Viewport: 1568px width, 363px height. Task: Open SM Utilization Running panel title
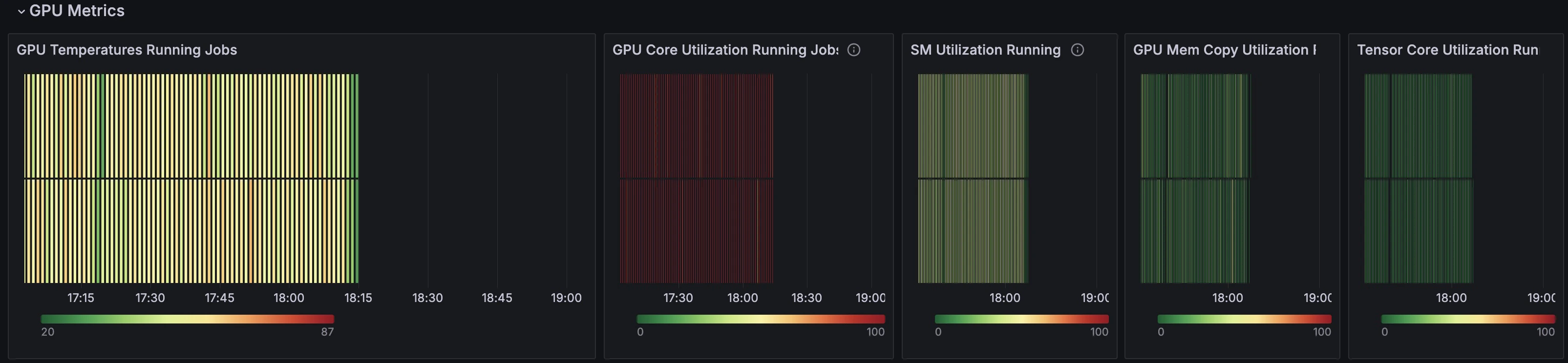(985, 50)
